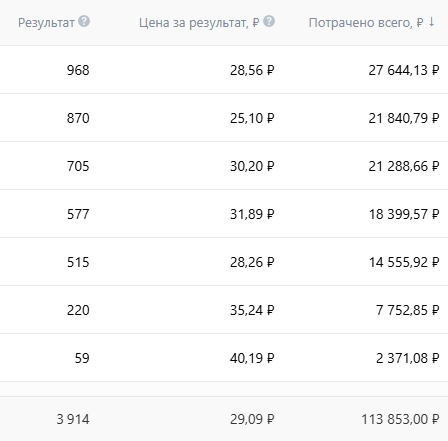
Task: Select spent amount 7 752,85 ₽
Action: (408, 310)
